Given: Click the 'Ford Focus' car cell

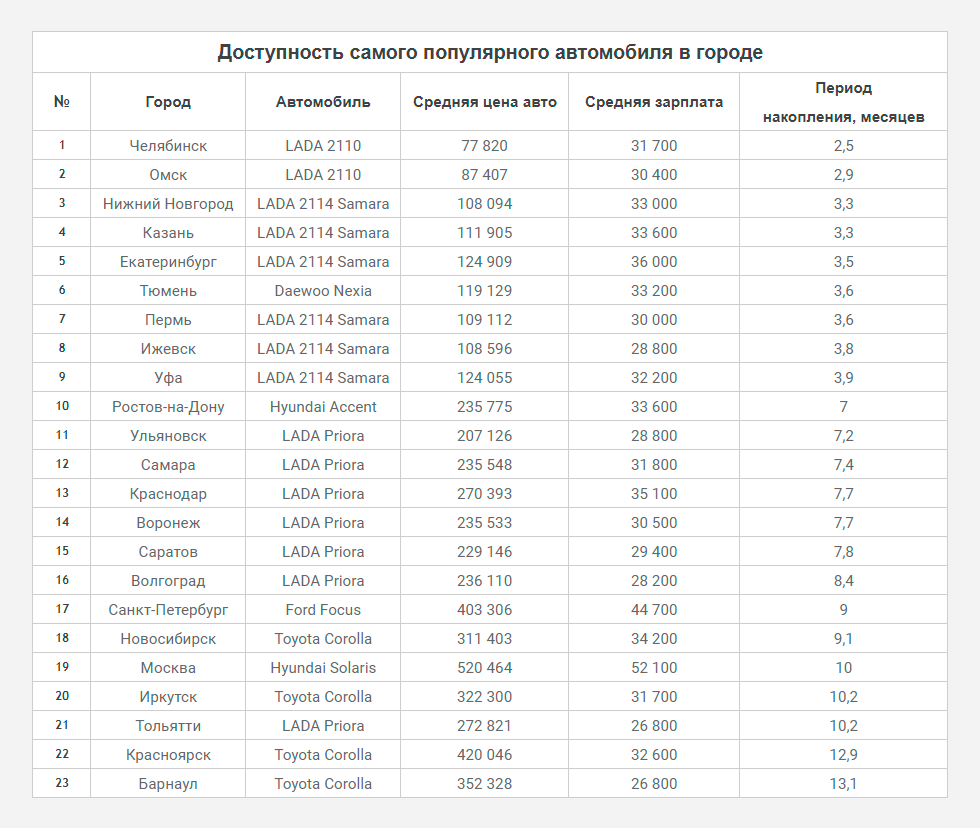Looking at the screenshot, I should coord(323,610).
